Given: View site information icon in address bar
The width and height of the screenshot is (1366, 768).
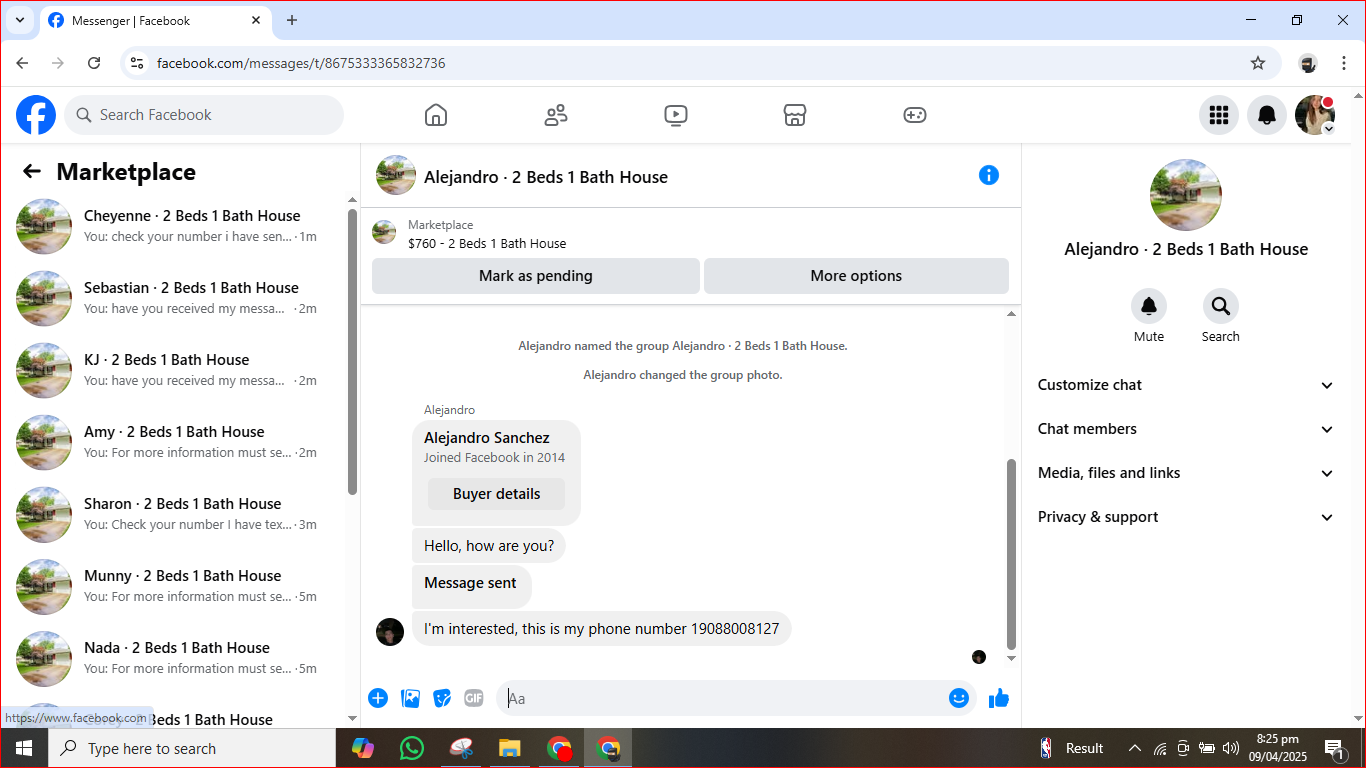Looking at the screenshot, I should pyautogui.click(x=138, y=63).
